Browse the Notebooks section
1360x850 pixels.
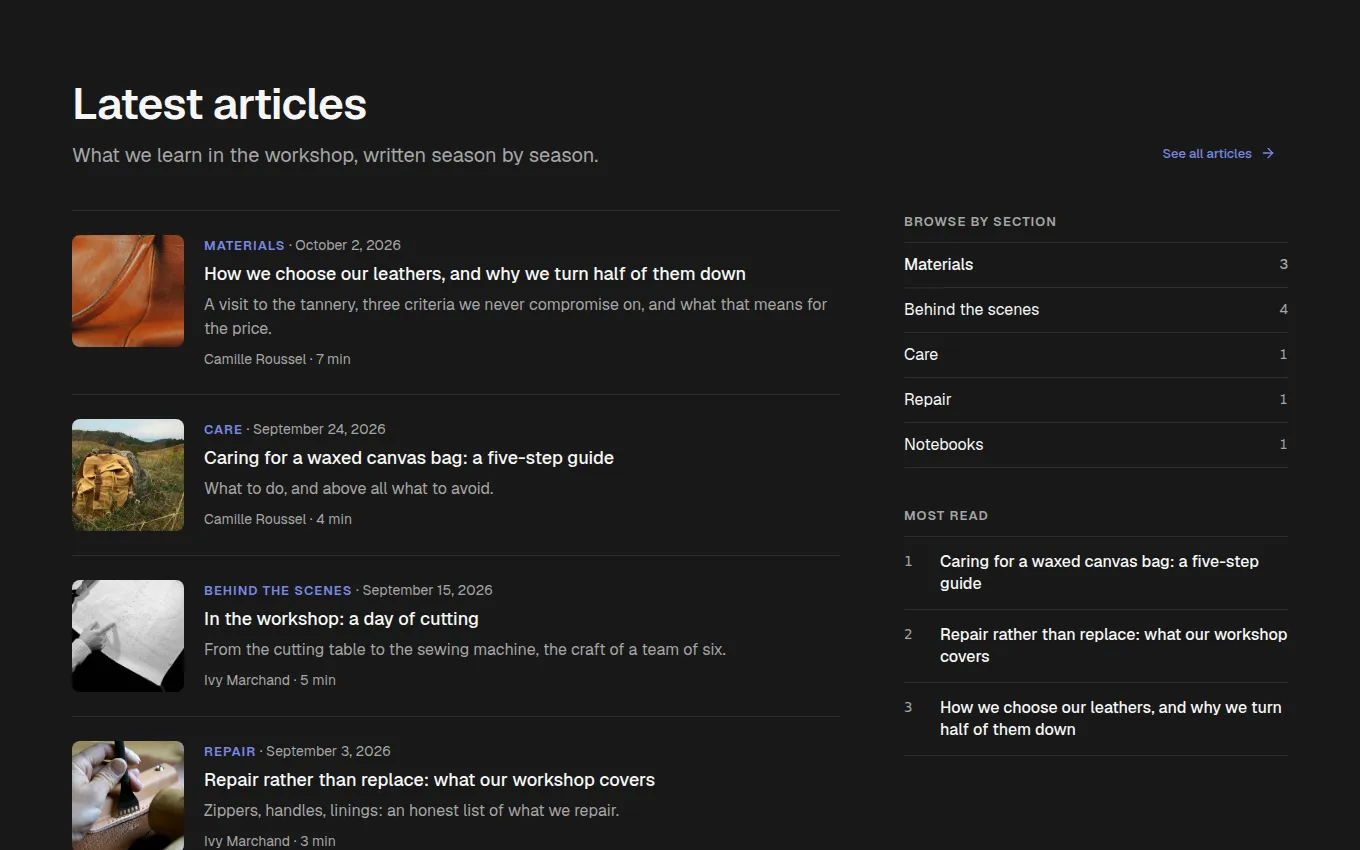(1096, 445)
